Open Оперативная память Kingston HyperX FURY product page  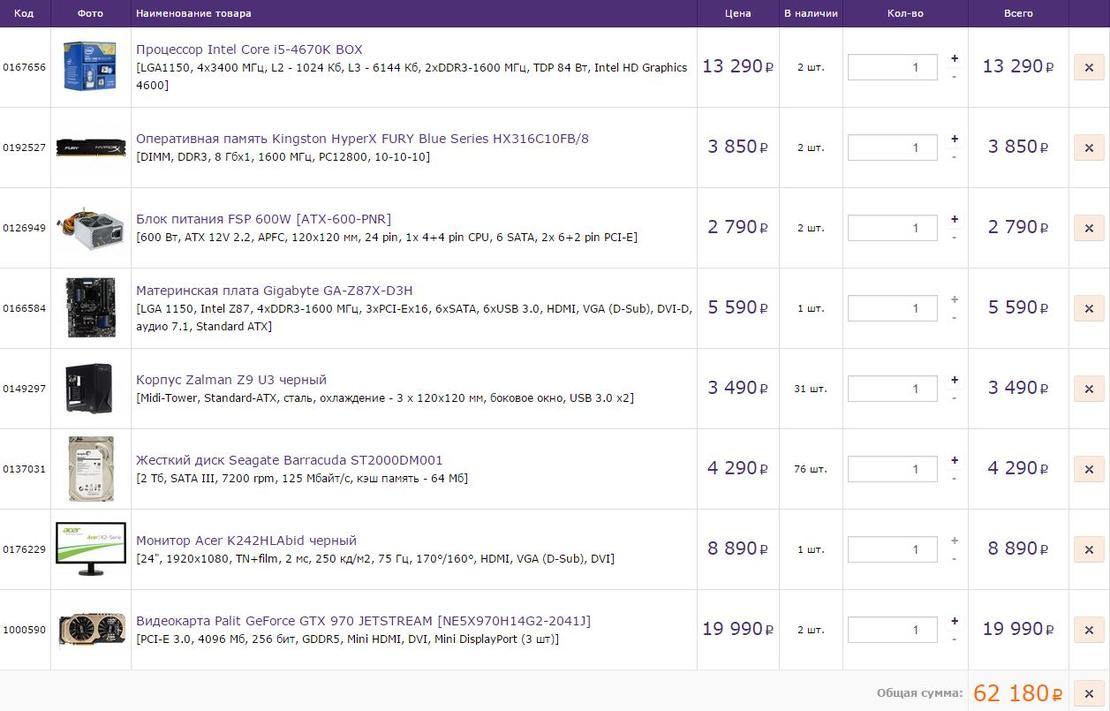(362, 139)
